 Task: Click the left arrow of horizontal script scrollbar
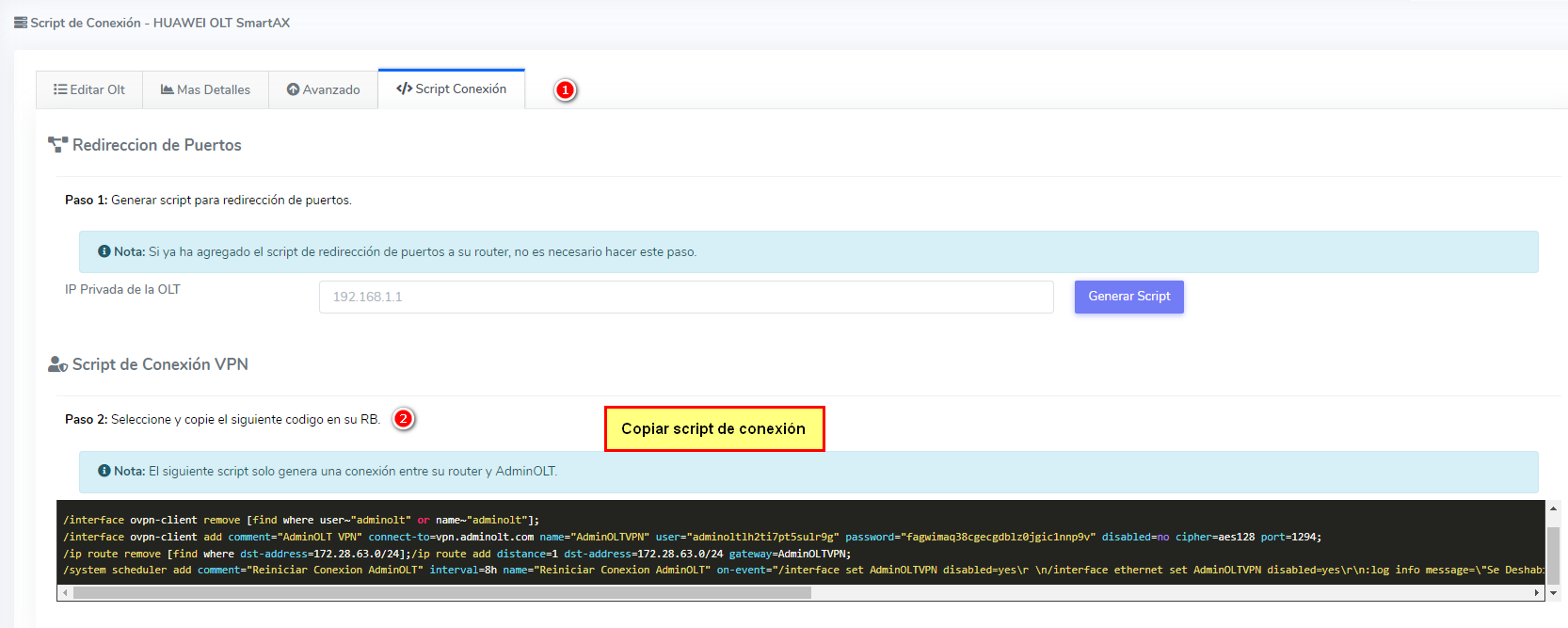tap(65, 593)
